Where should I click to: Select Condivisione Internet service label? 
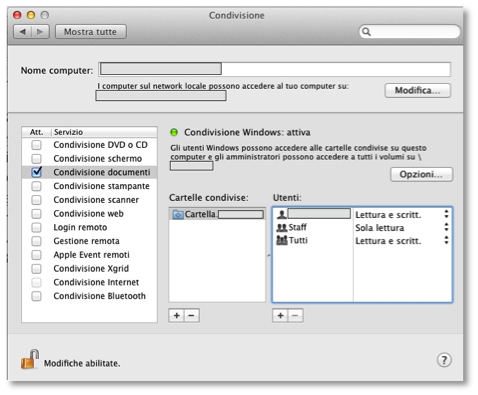[96, 282]
